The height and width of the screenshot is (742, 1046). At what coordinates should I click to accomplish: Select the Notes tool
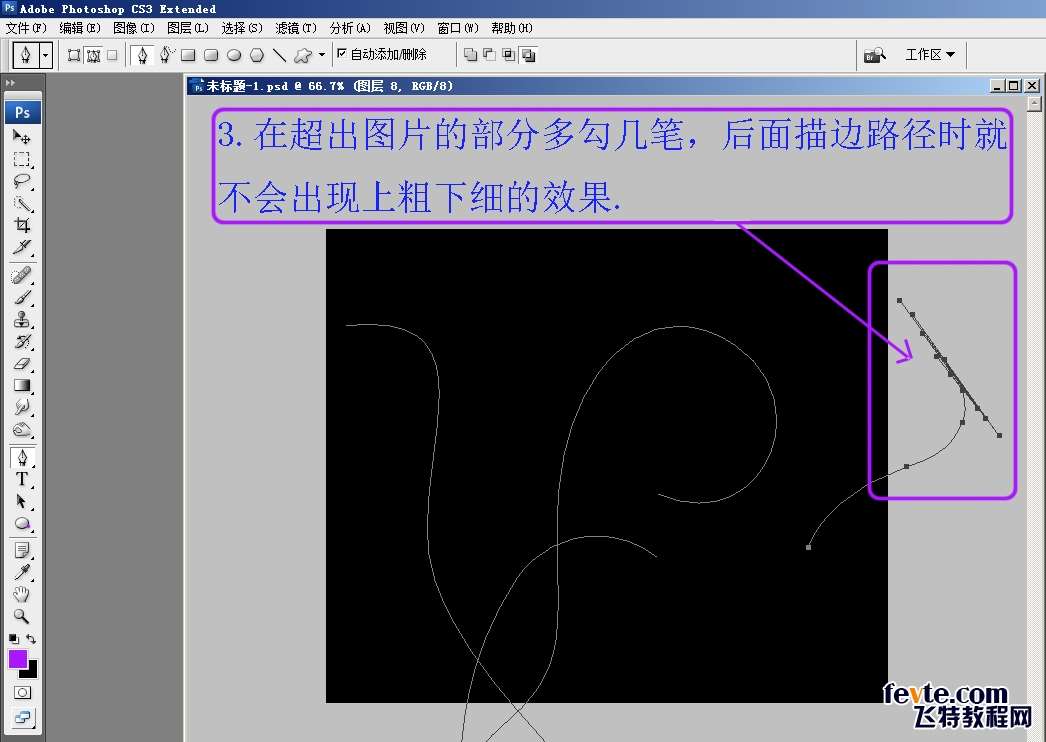[22, 550]
